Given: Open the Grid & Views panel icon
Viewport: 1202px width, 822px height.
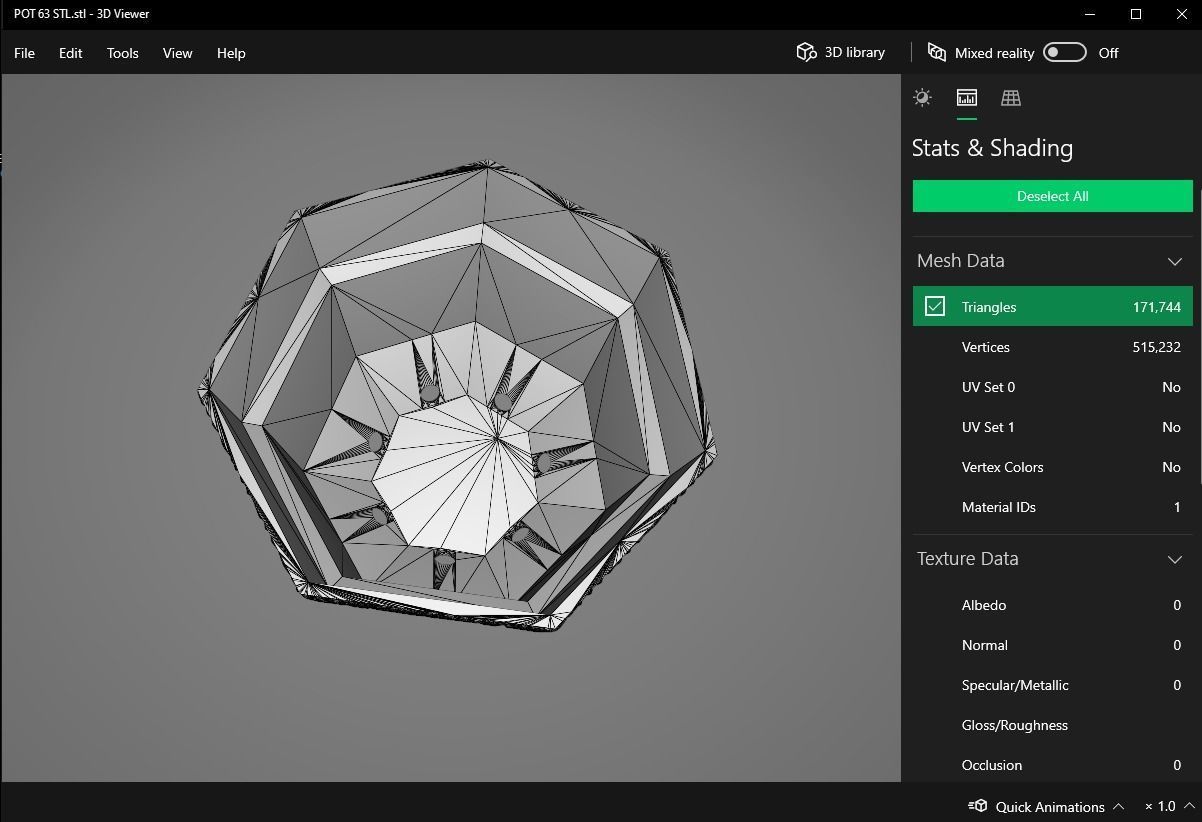Looking at the screenshot, I should pyautogui.click(x=1011, y=97).
